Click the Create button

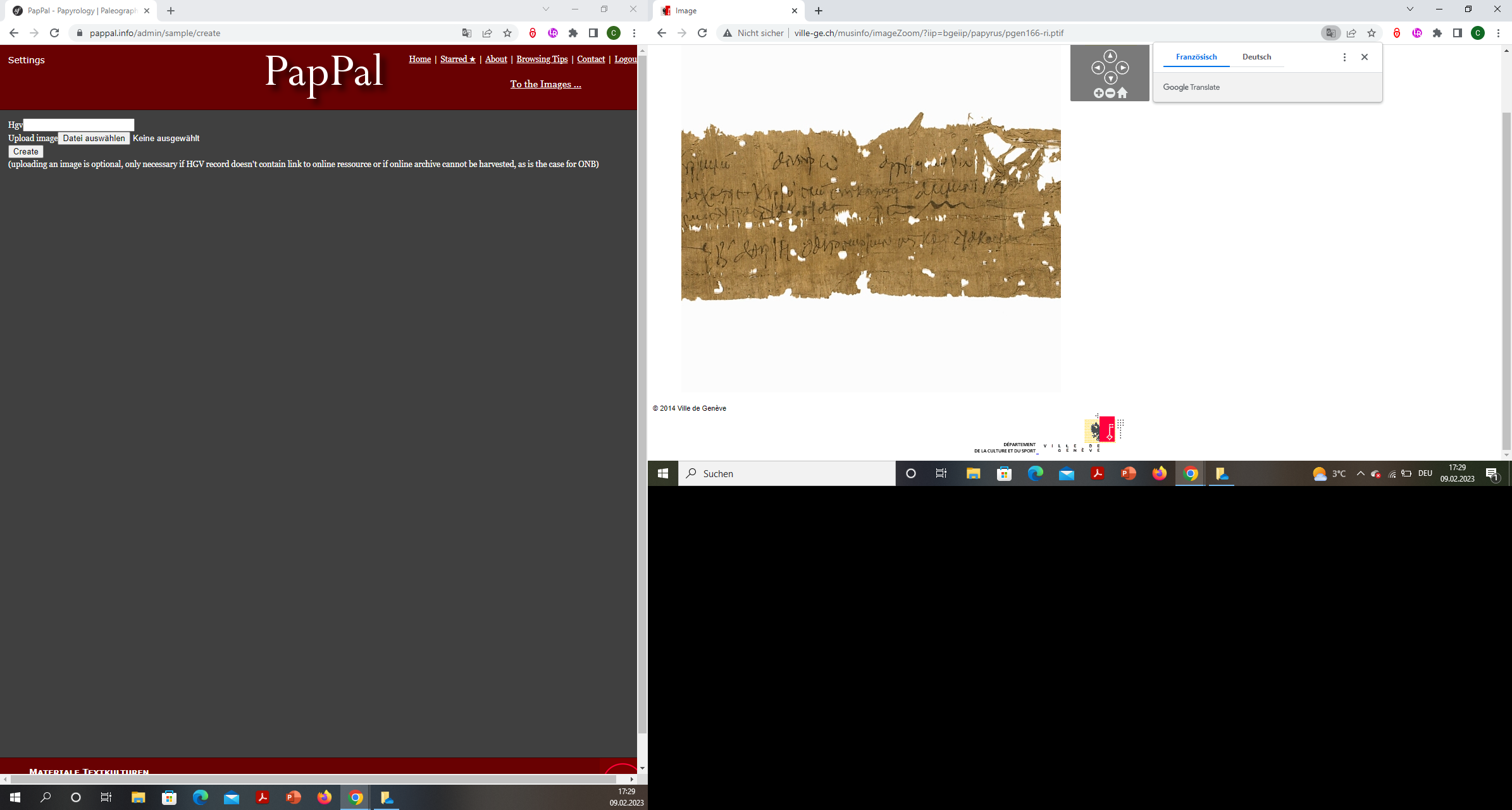click(25, 151)
